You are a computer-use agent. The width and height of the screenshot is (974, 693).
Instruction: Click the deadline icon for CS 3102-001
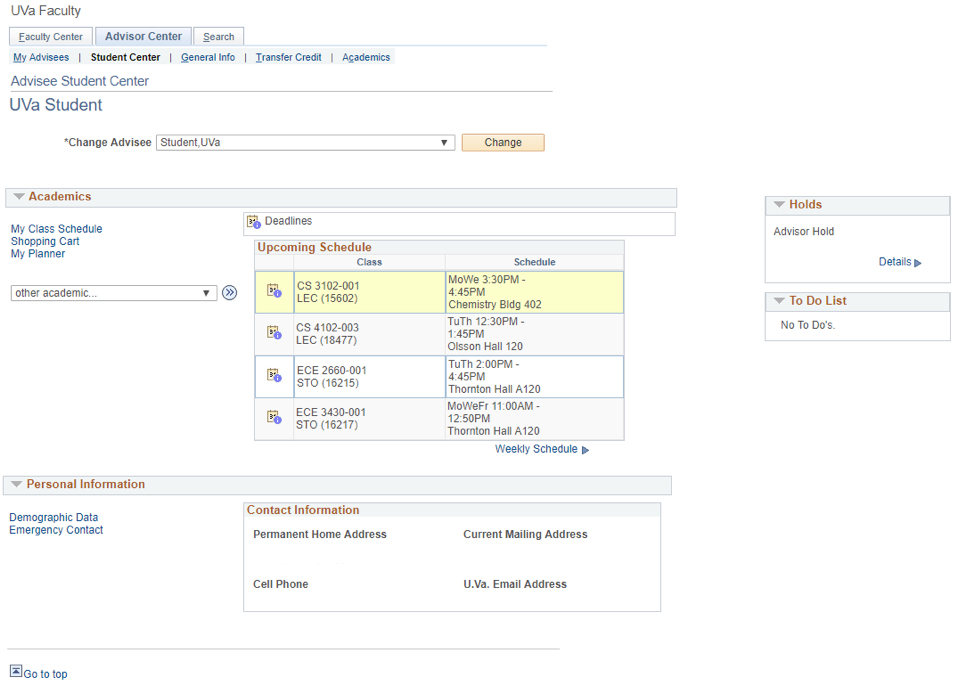[274, 292]
